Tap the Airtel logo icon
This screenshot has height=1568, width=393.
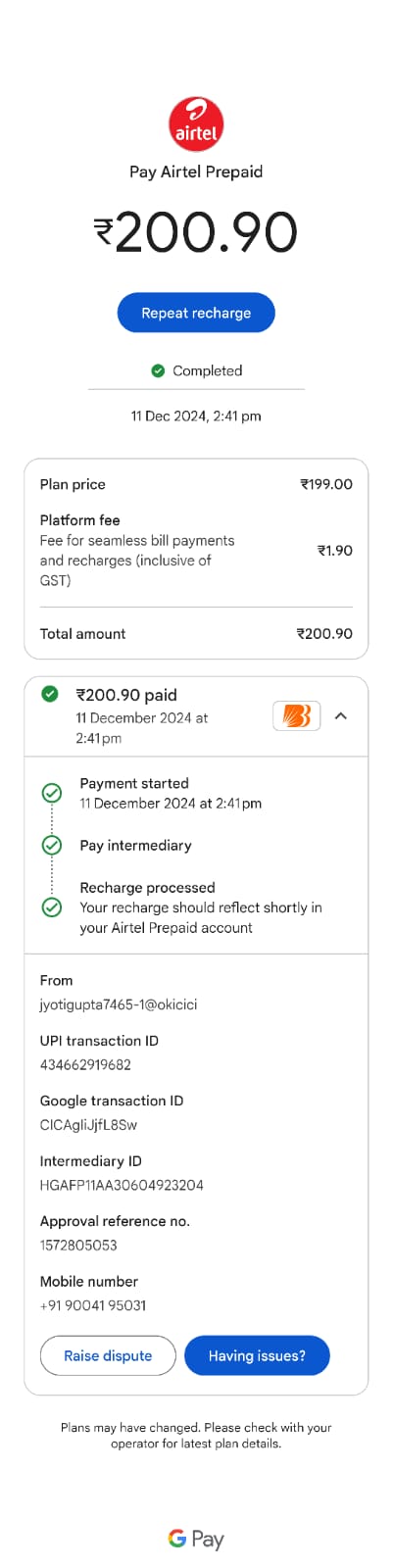click(x=196, y=125)
